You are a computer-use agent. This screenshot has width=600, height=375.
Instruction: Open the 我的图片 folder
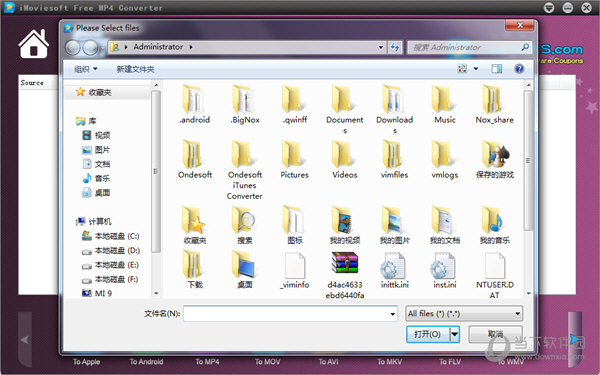pyautogui.click(x=395, y=225)
